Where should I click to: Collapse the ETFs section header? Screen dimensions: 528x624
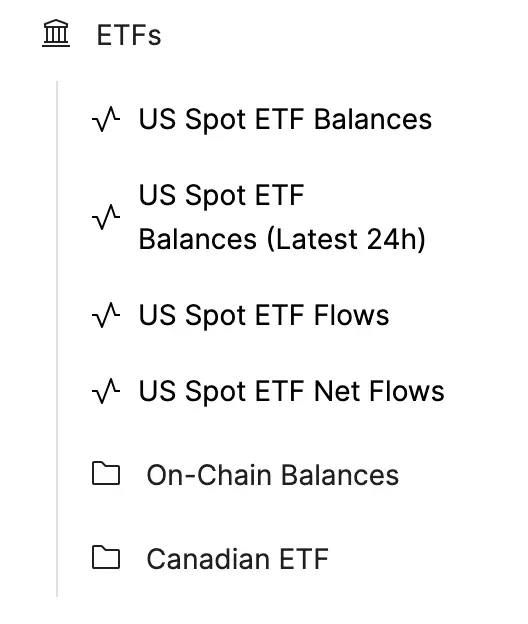coord(102,34)
